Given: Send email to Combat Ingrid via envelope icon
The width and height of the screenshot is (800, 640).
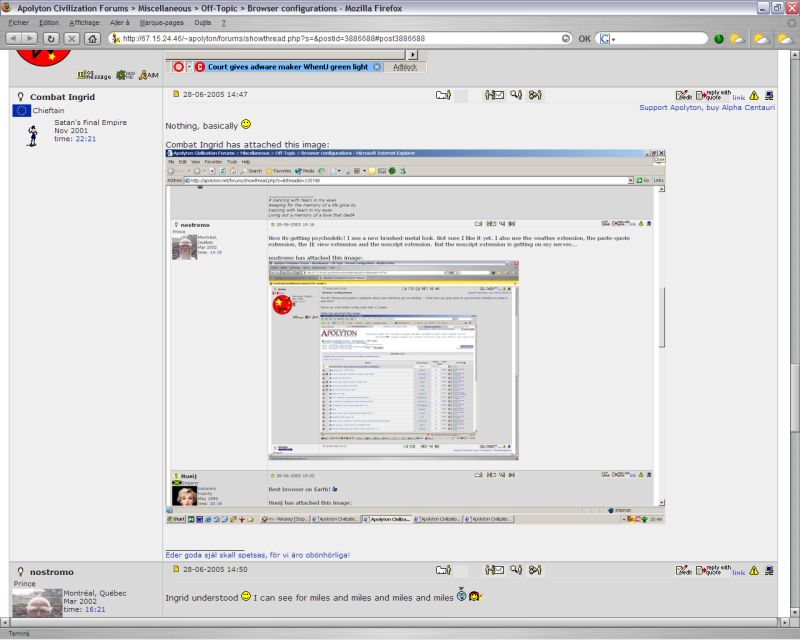Looking at the screenshot, I should [x=494, y=95].
